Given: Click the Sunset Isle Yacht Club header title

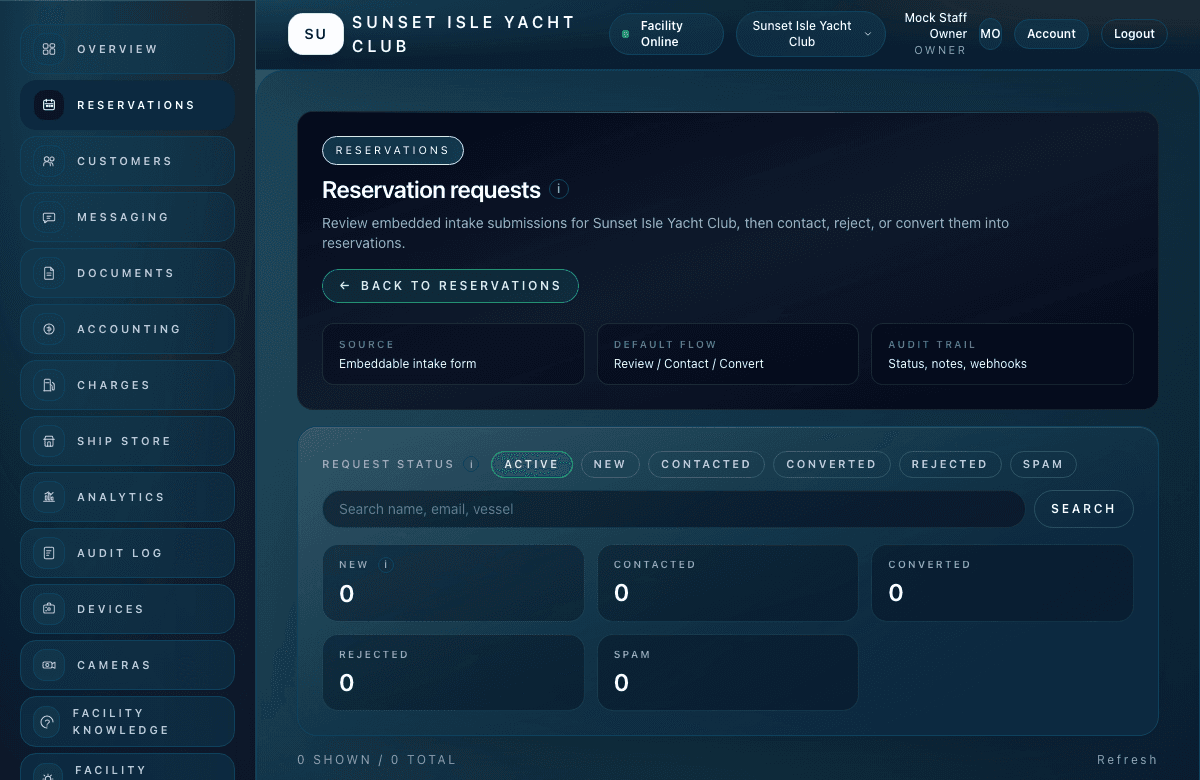Looking at the screenshot, I should click(463, 34).
